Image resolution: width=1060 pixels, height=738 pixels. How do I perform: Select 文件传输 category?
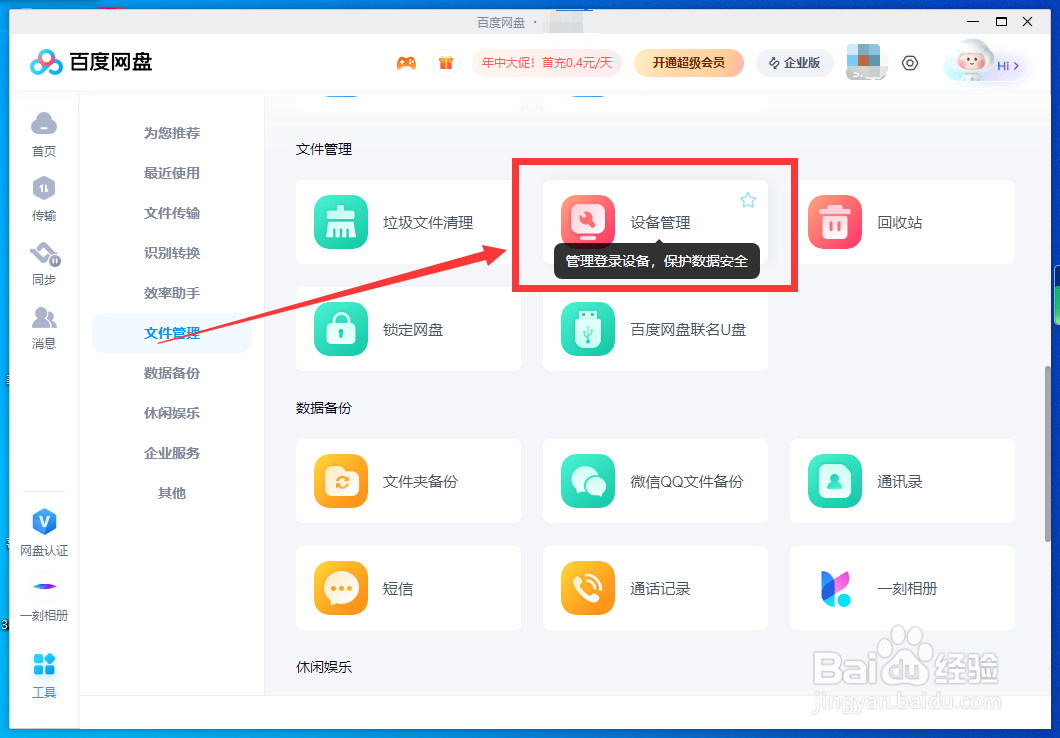(172, 213)
